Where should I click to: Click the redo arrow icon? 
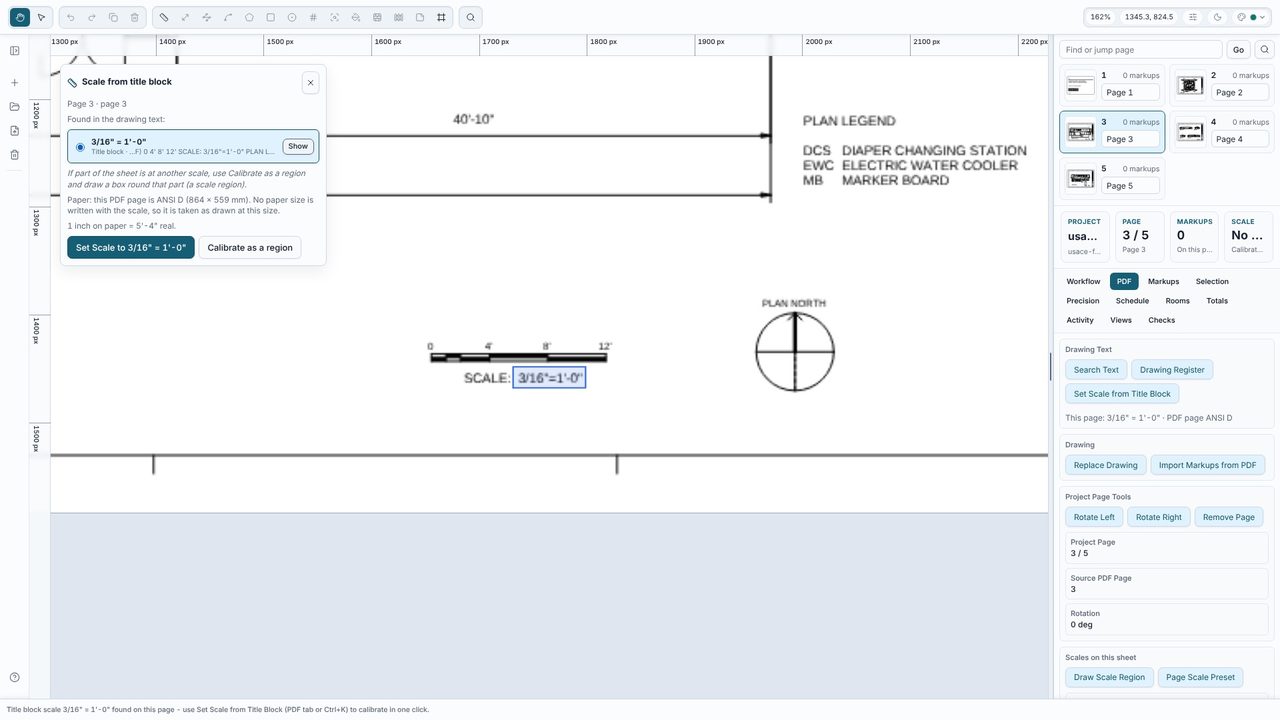[x=92, y=17]
